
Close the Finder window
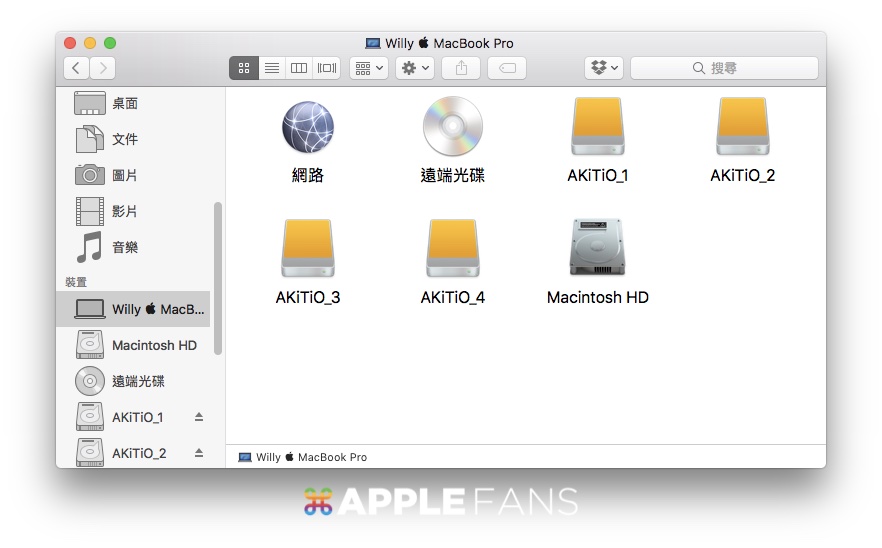[70, 43]
